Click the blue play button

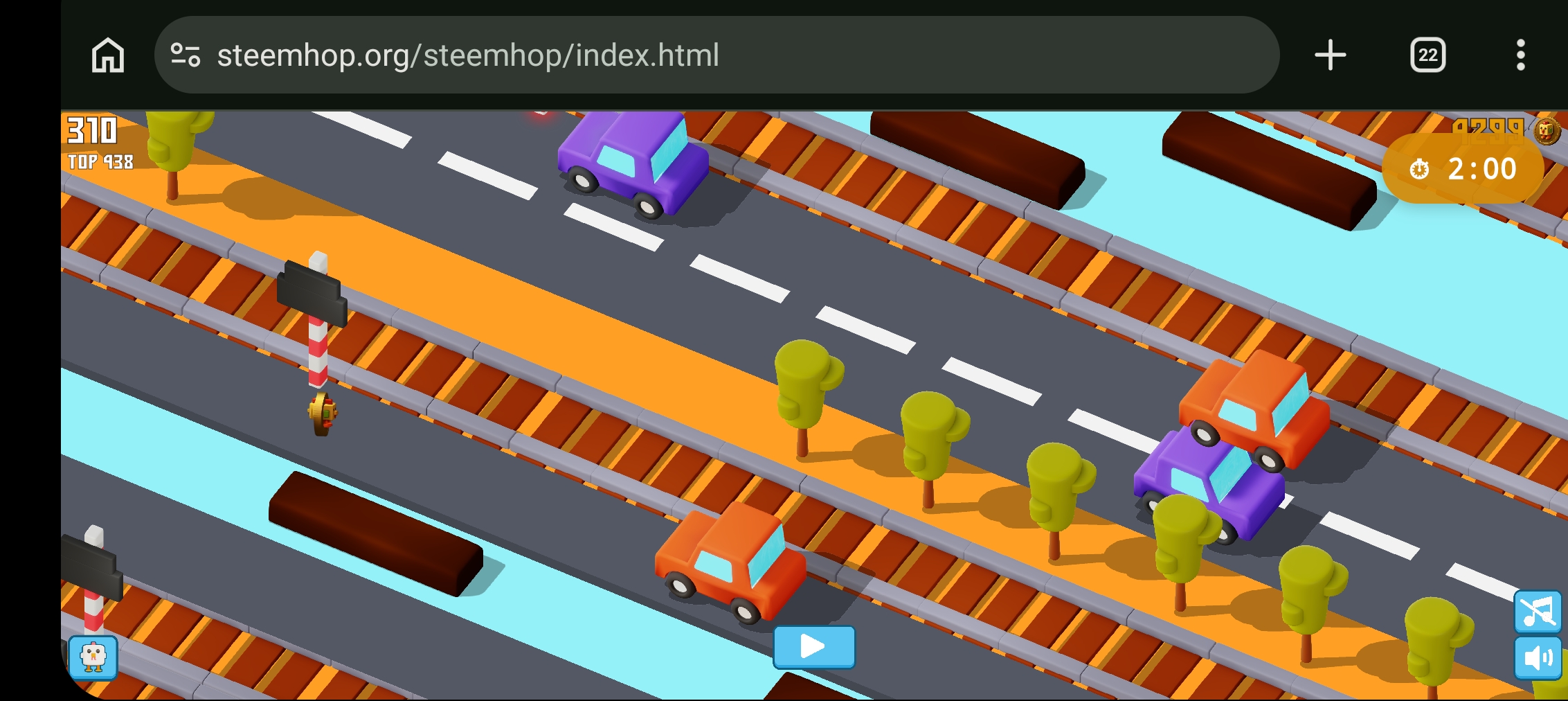[x=814, y=647]
